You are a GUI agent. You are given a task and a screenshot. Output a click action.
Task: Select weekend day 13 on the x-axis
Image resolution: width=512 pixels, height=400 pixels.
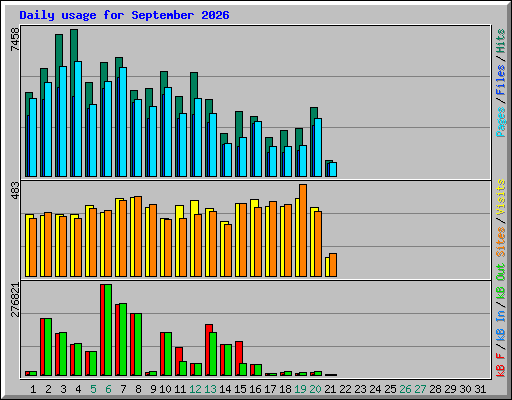(x=210, y=389)
